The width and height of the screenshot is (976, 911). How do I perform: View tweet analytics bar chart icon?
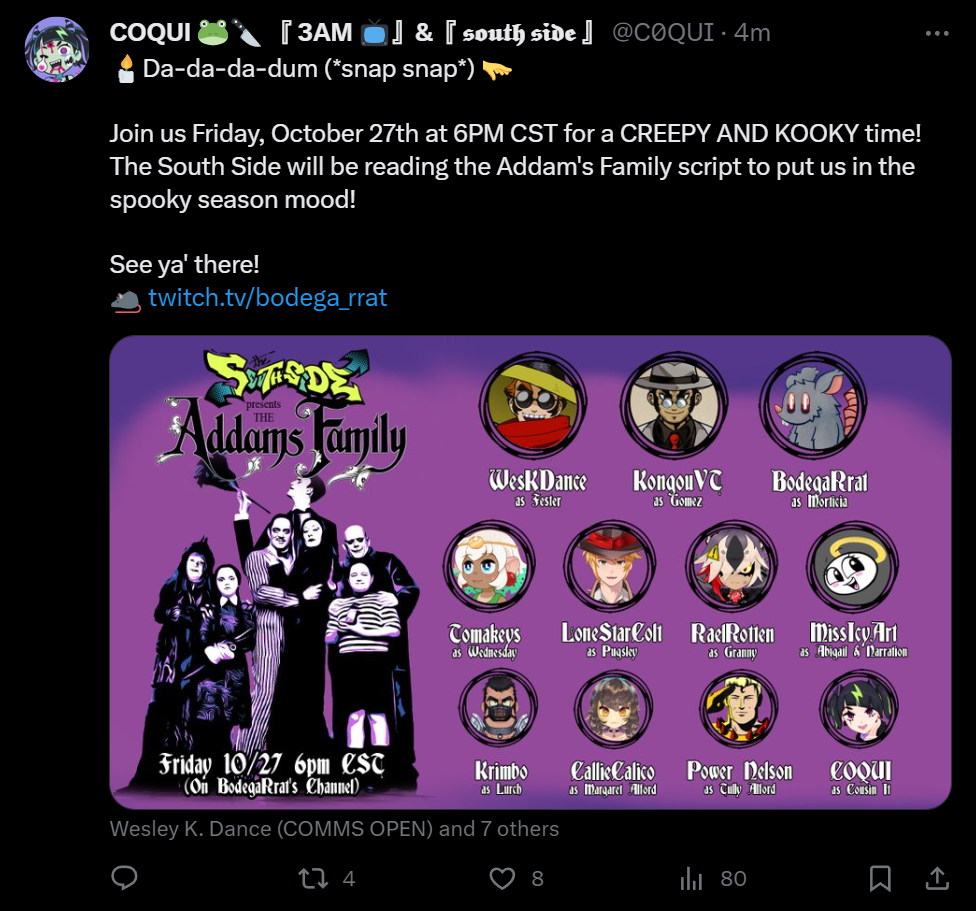(x=692, y=879)
